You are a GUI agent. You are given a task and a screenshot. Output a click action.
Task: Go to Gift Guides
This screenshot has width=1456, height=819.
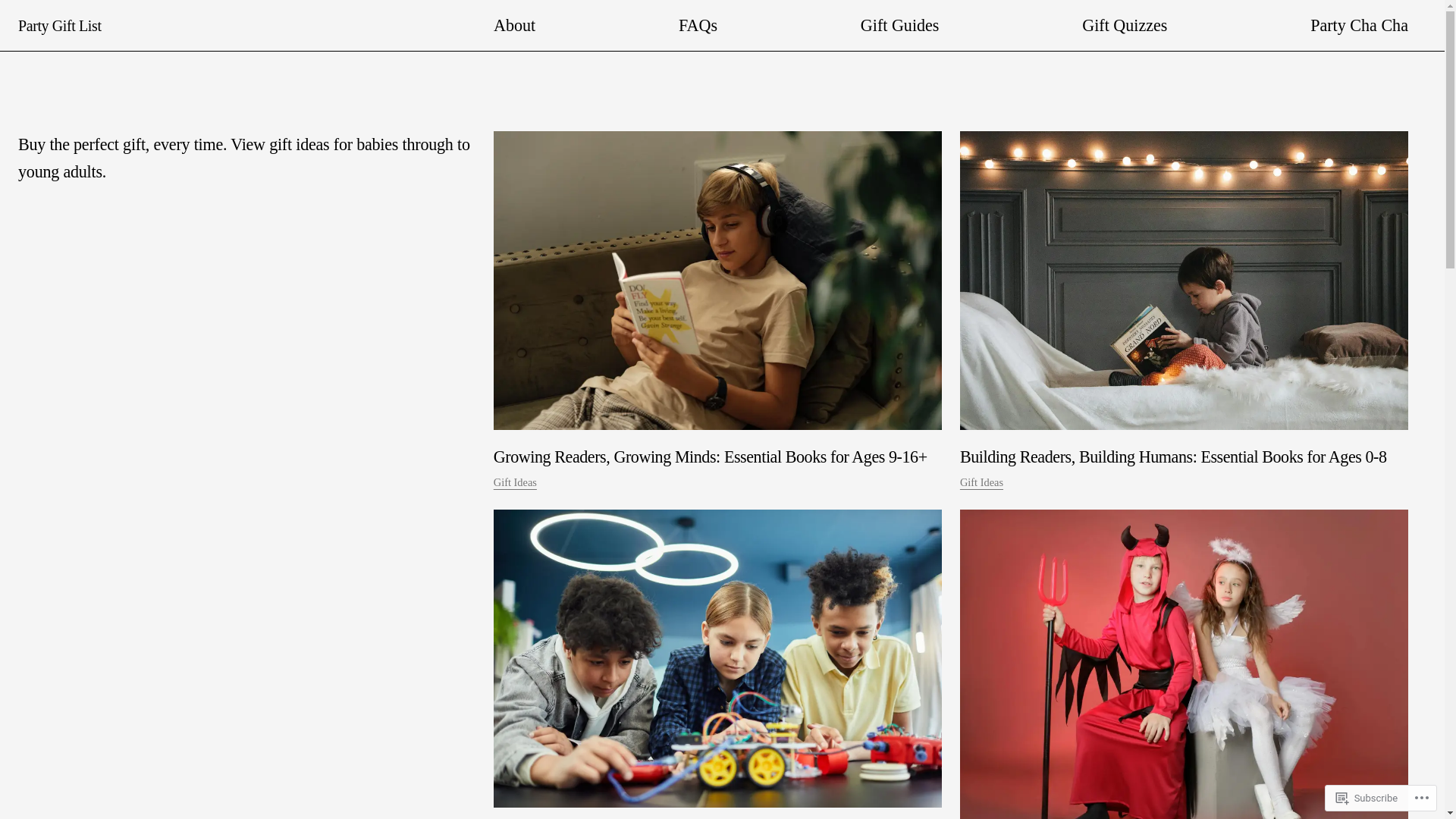click(899, 25)
